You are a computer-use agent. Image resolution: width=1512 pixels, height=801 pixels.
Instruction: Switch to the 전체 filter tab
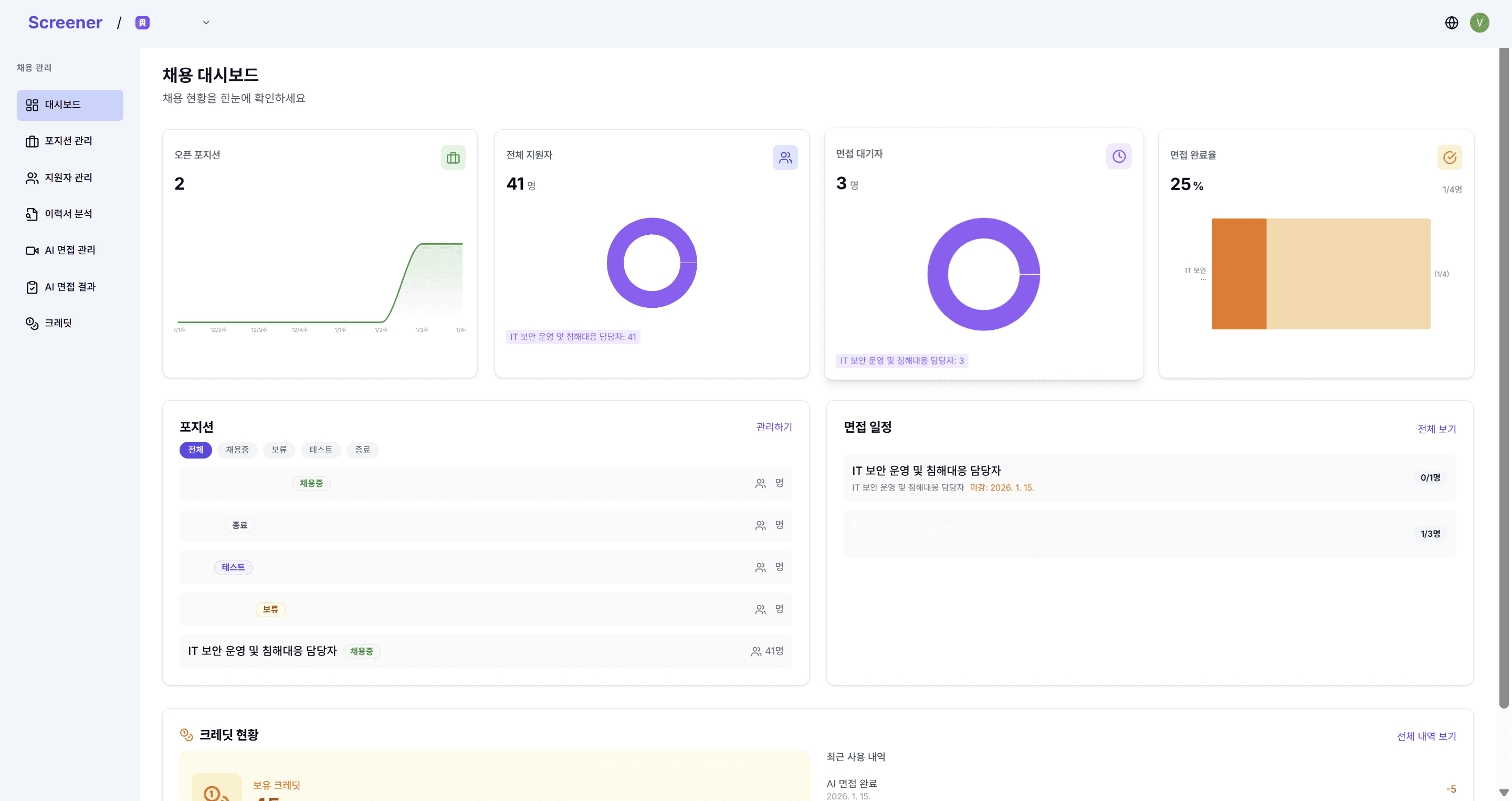point(195,450)
